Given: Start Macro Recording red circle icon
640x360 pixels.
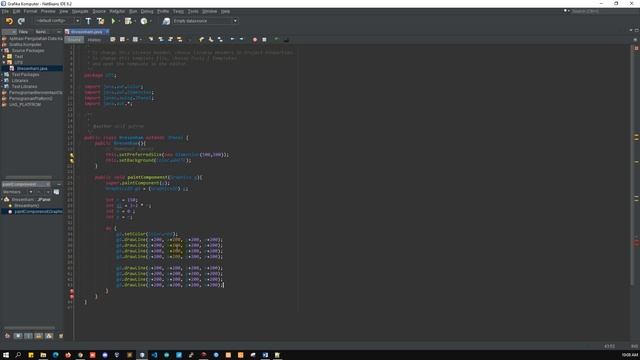Looking at the screenshot, I should click(255, 40).
